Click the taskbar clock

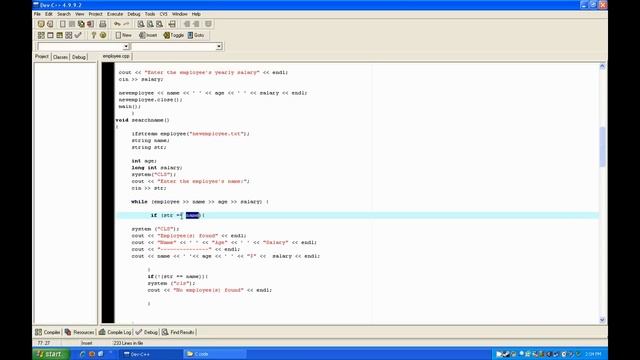pos(593,354)
